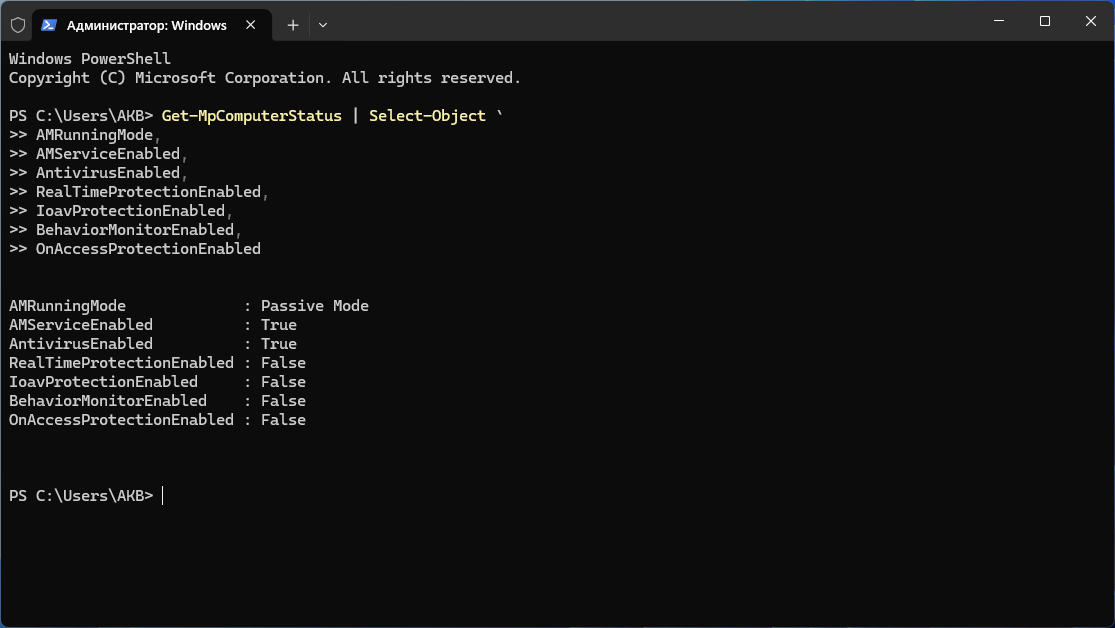Click the False value beside OnAccessProtectionEnabled
Image resolution: width=1115 pixels, height=628 pixels.
283,420
